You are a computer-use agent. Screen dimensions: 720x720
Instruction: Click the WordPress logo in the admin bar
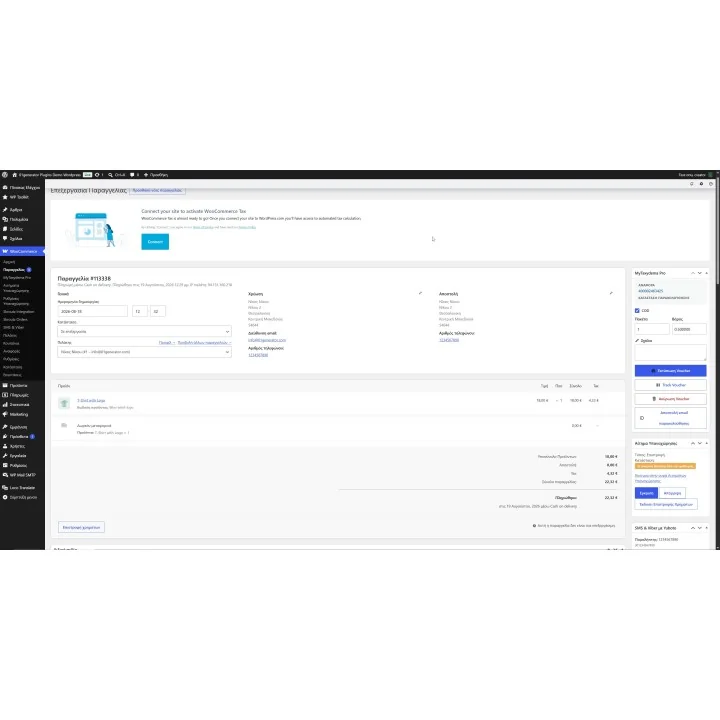[5, 175]
